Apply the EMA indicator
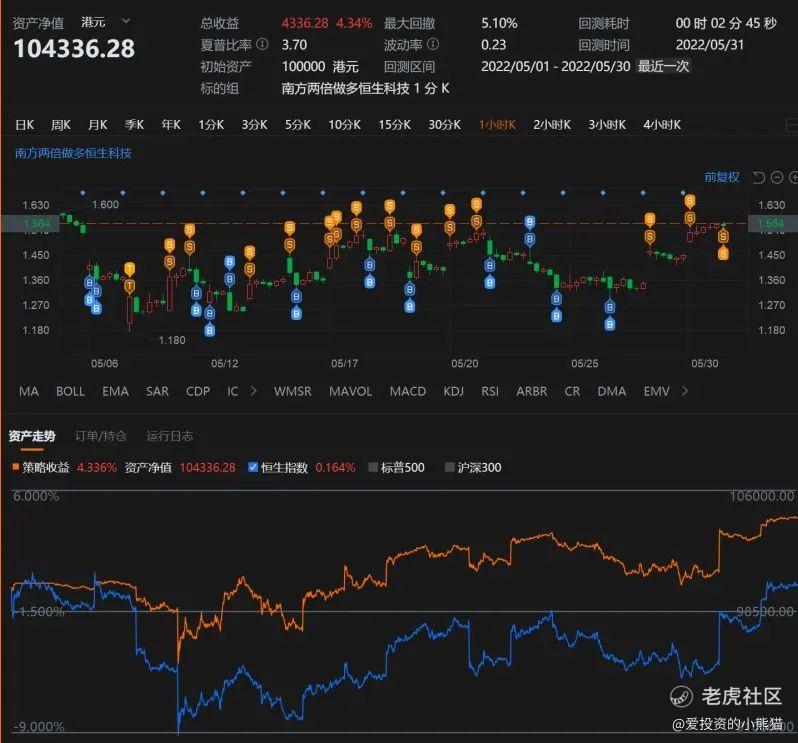 tap(116, 391)
